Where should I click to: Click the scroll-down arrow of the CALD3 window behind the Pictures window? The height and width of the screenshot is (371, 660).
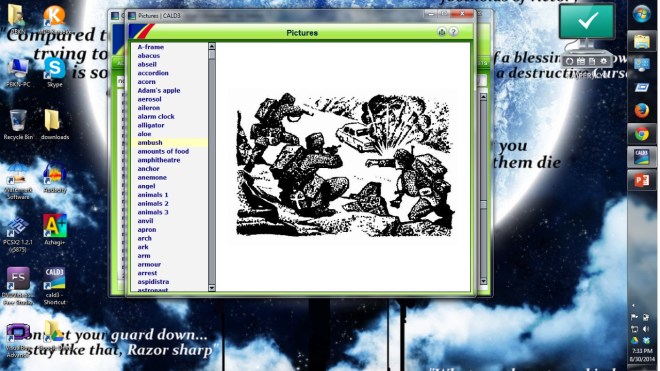coord(483,281)
